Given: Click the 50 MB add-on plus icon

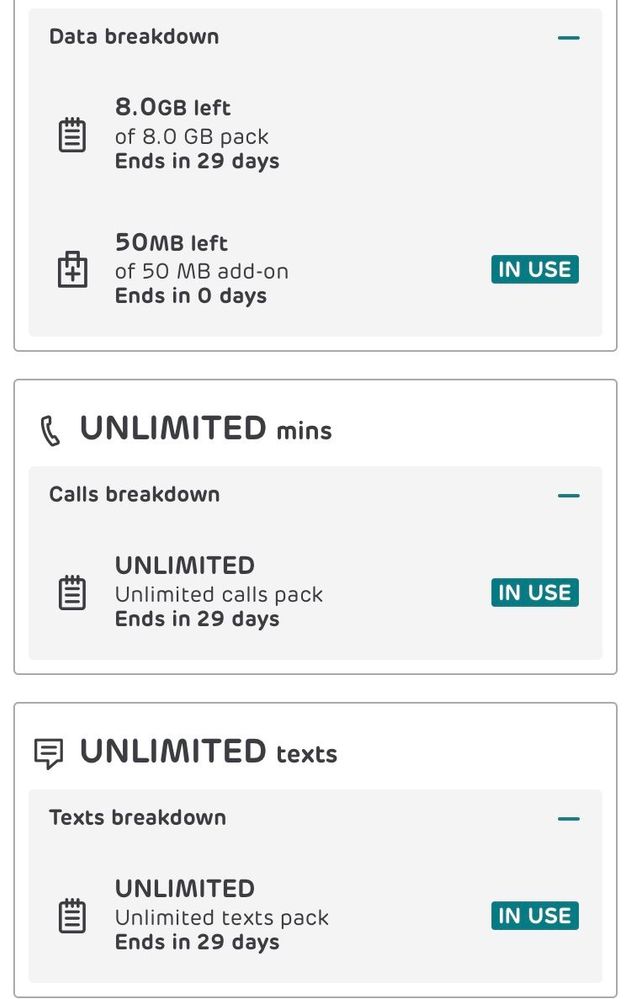Looking at the screenshot, I should pos(72,270).
